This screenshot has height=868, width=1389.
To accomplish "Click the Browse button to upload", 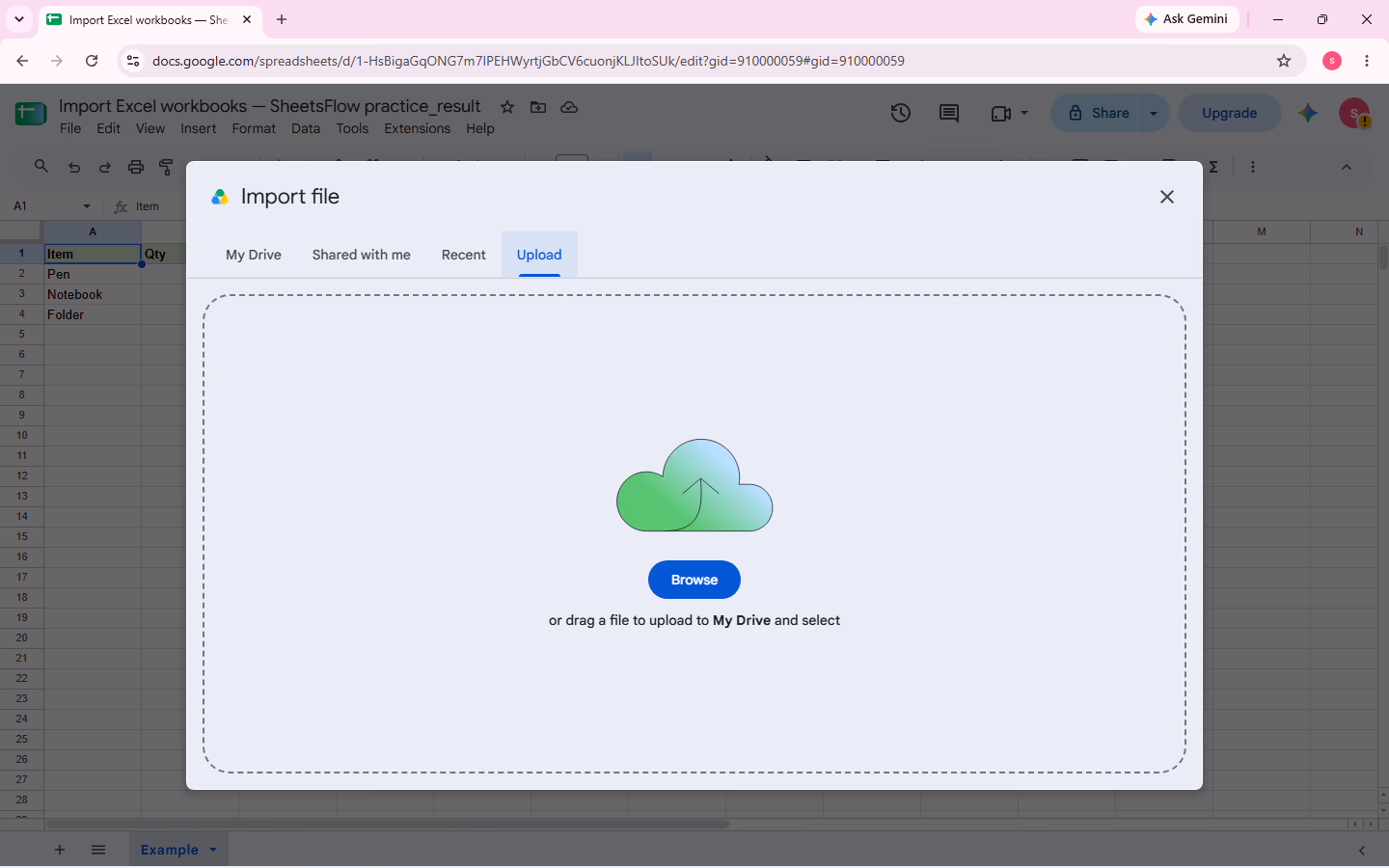I will pyautogui.click(x=694, y=580).
